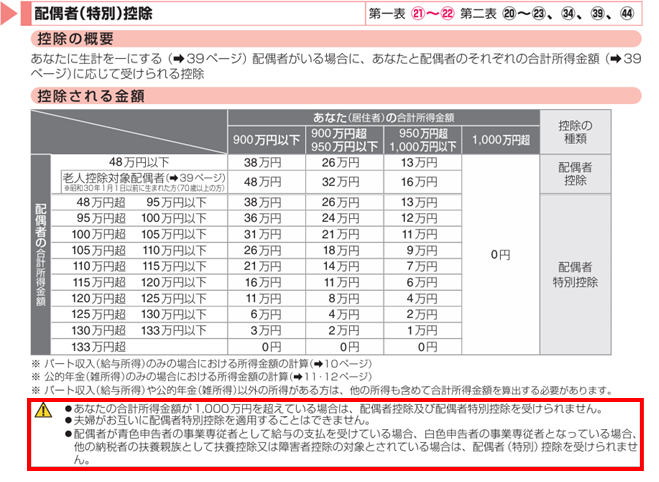Click the 900万円超 950万円以下 column header
The image size is (659, 482).
345,140
